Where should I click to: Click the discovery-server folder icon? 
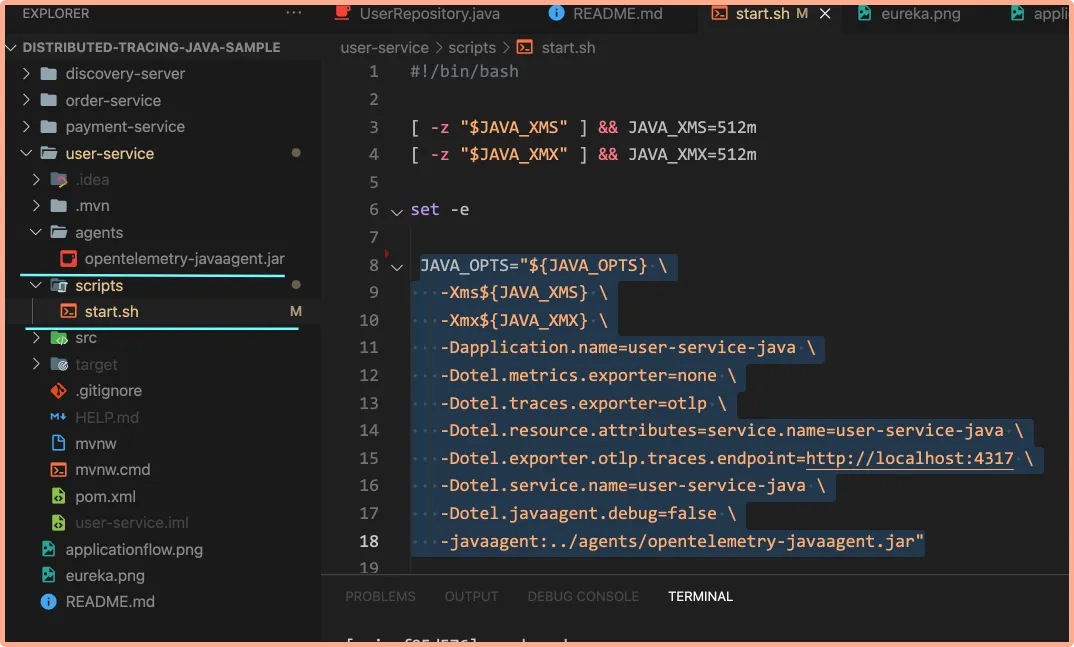(x=49, y=74)
